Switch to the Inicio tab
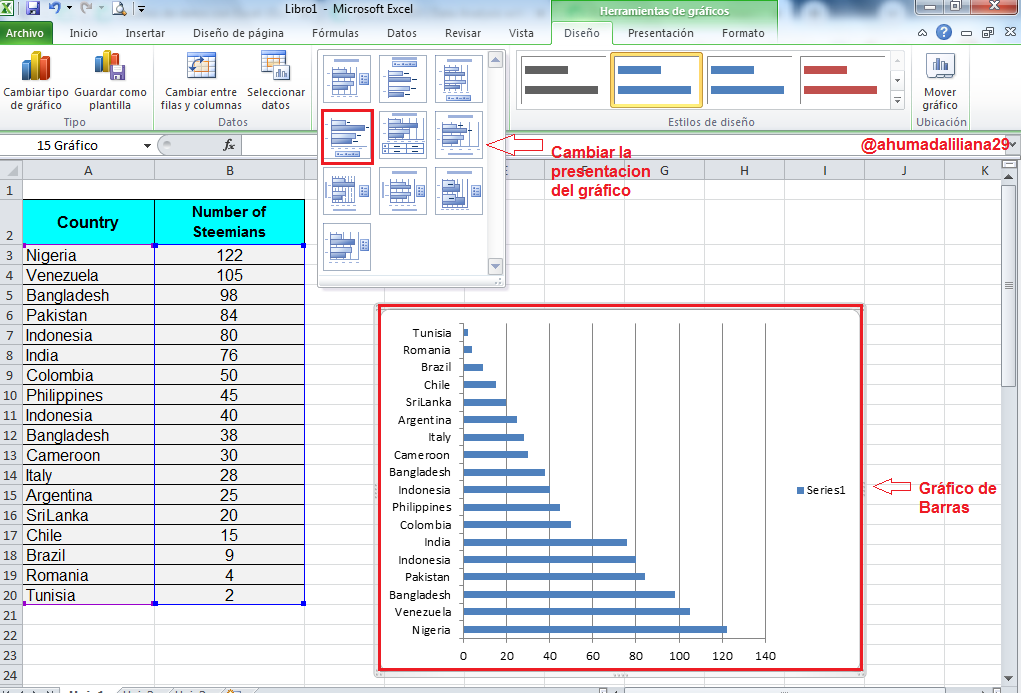Image resolution: width=1021 pixels, height=693 pixels. coord(83,33)
